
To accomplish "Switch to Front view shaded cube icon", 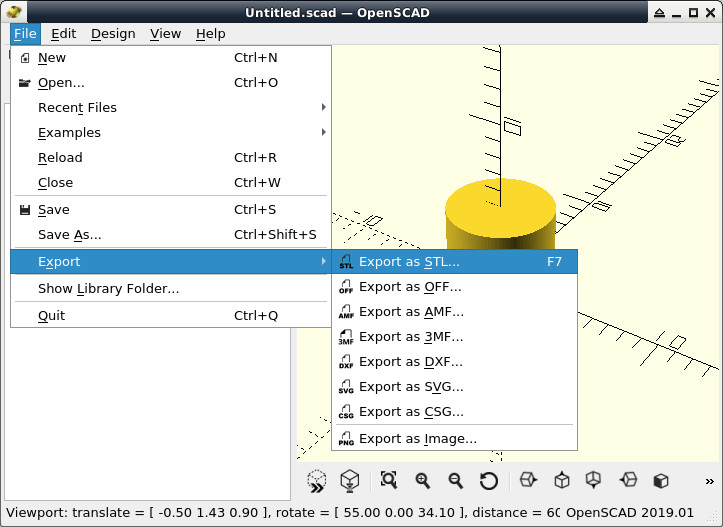I will [x=661, y=481].
